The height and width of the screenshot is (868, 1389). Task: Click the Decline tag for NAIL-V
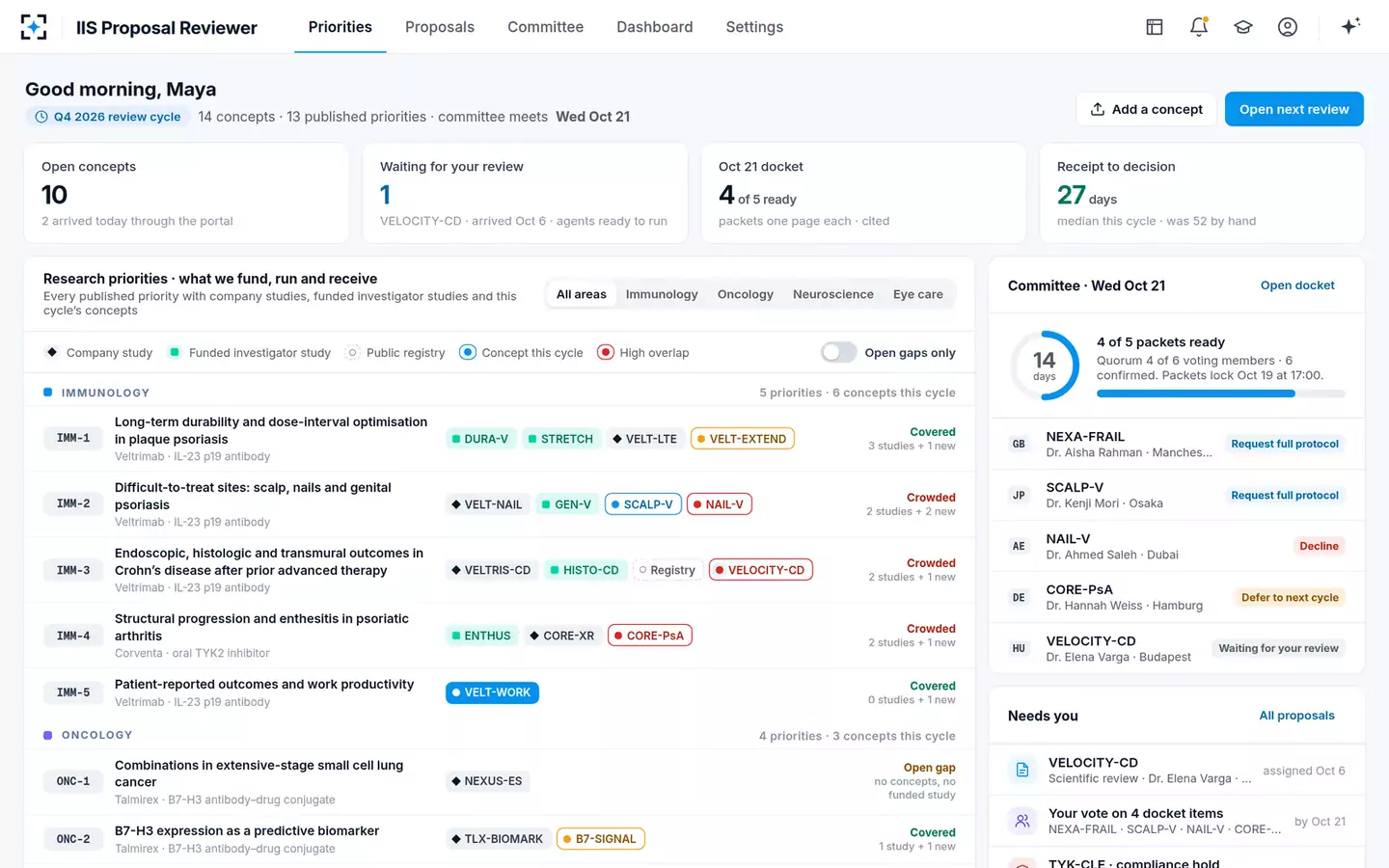(x=1319, y=546)
